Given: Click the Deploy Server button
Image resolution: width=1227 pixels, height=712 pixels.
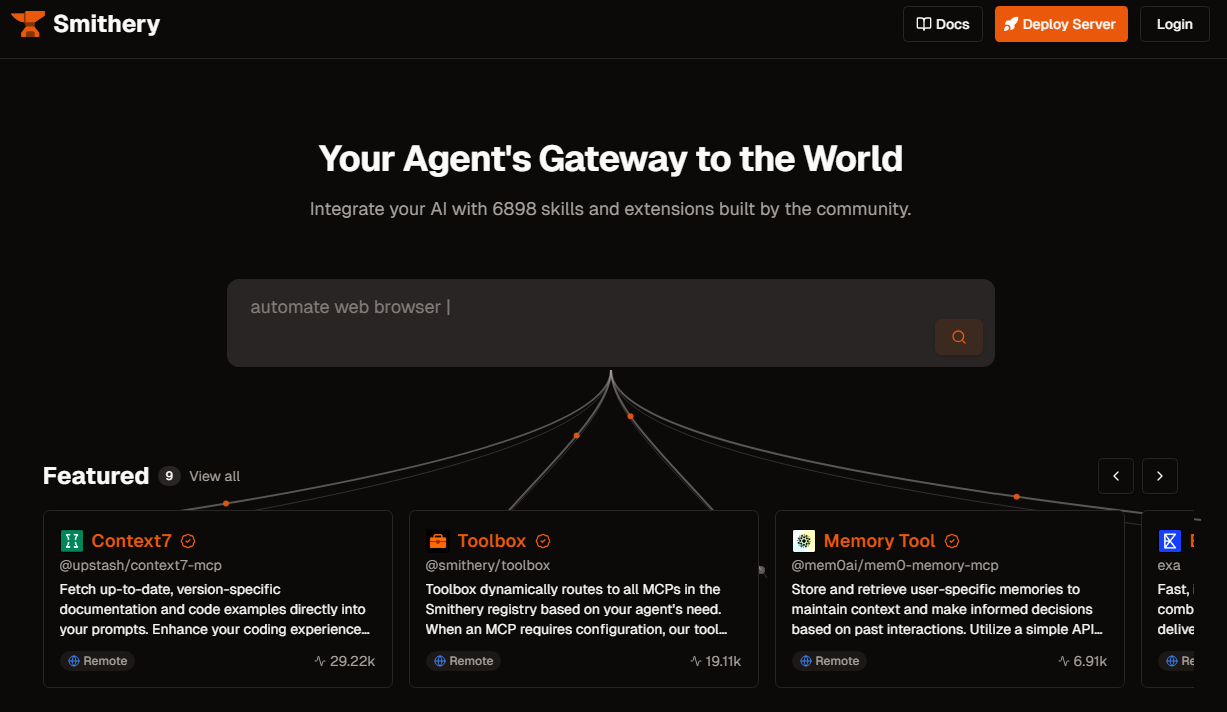Looking at the screenshot, I should [x=1061, y=24].
